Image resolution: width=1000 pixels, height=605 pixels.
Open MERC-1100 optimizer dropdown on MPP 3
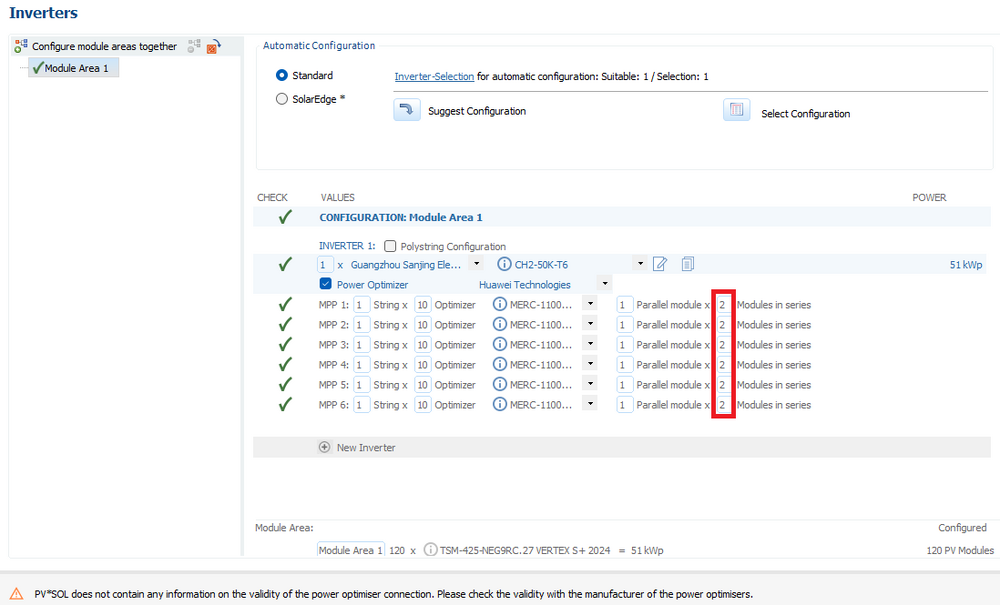[591, 344]
